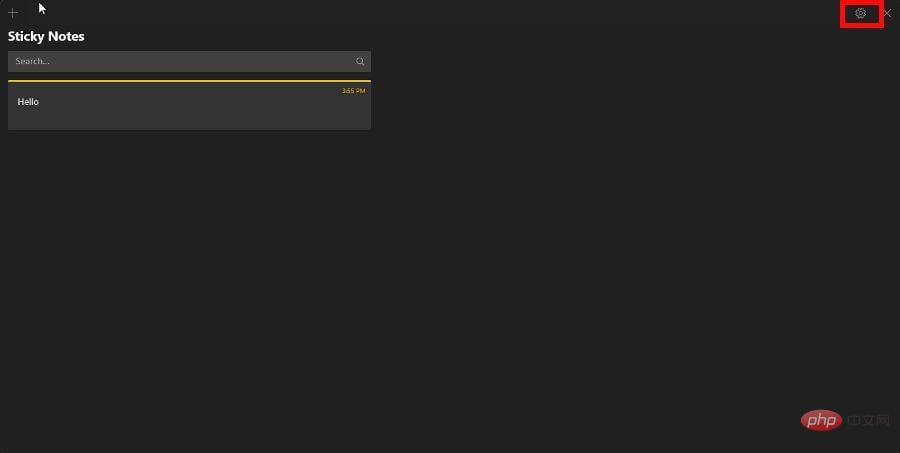Click the X icon next to the gear
900x453 pixels.
point(887,13)
